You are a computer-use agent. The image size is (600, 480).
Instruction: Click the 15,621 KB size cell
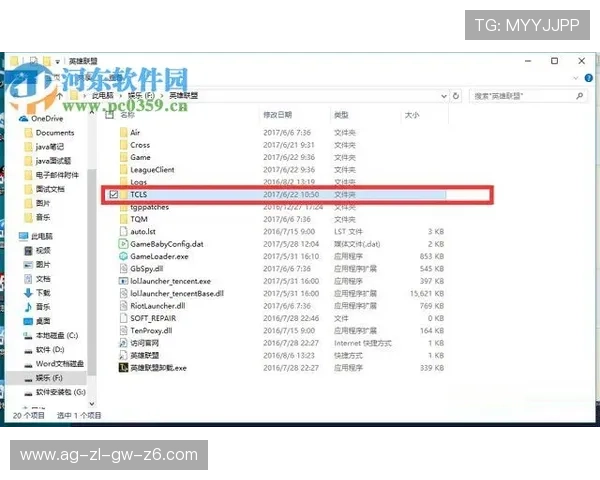click(x=427, y=294)
